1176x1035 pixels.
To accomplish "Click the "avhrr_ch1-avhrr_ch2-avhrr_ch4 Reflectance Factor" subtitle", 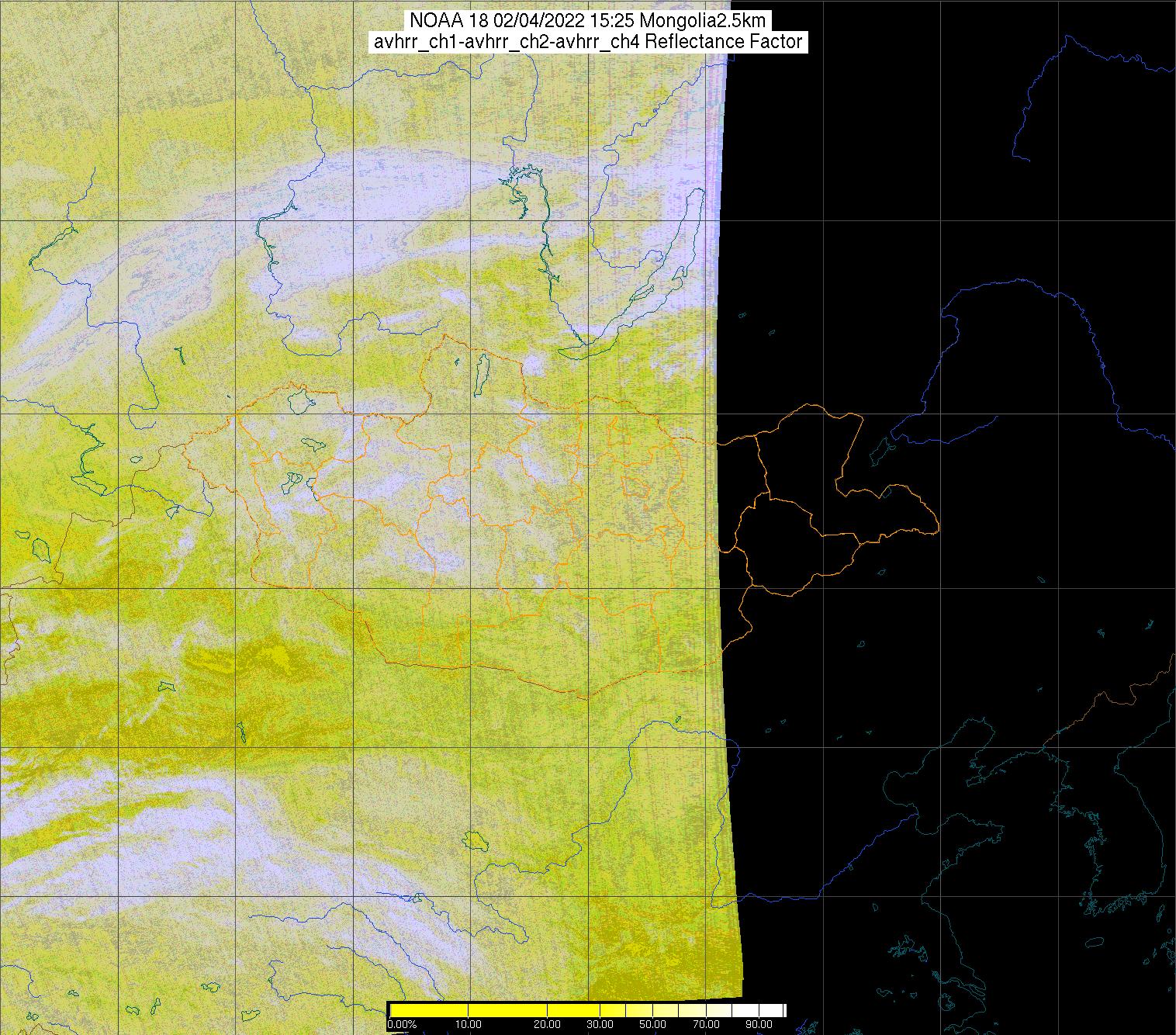I will coord(588,42).
